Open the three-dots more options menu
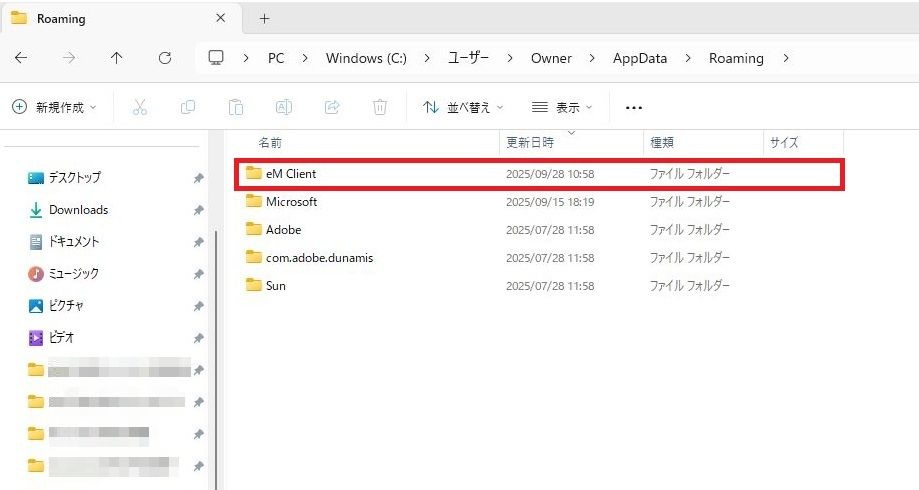The image size is (919, 490). pyautogui.click(x=633, y=107)
